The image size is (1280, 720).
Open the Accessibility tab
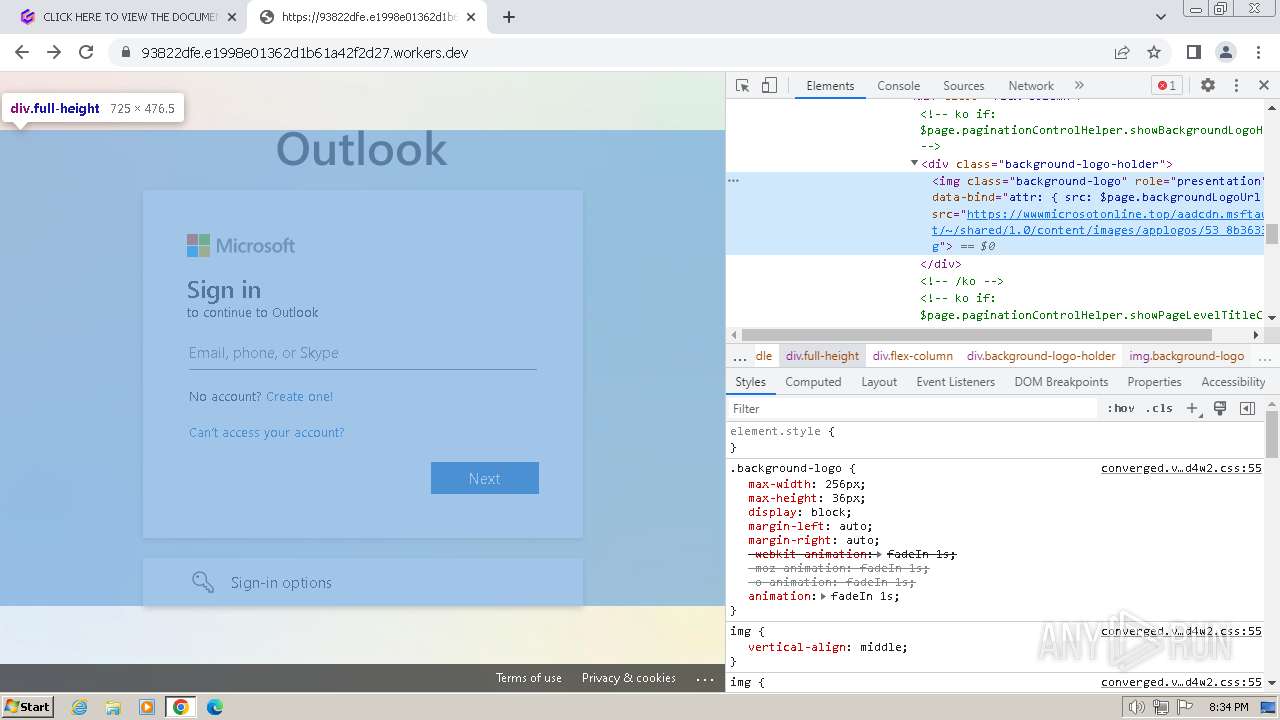[1233, 382]
